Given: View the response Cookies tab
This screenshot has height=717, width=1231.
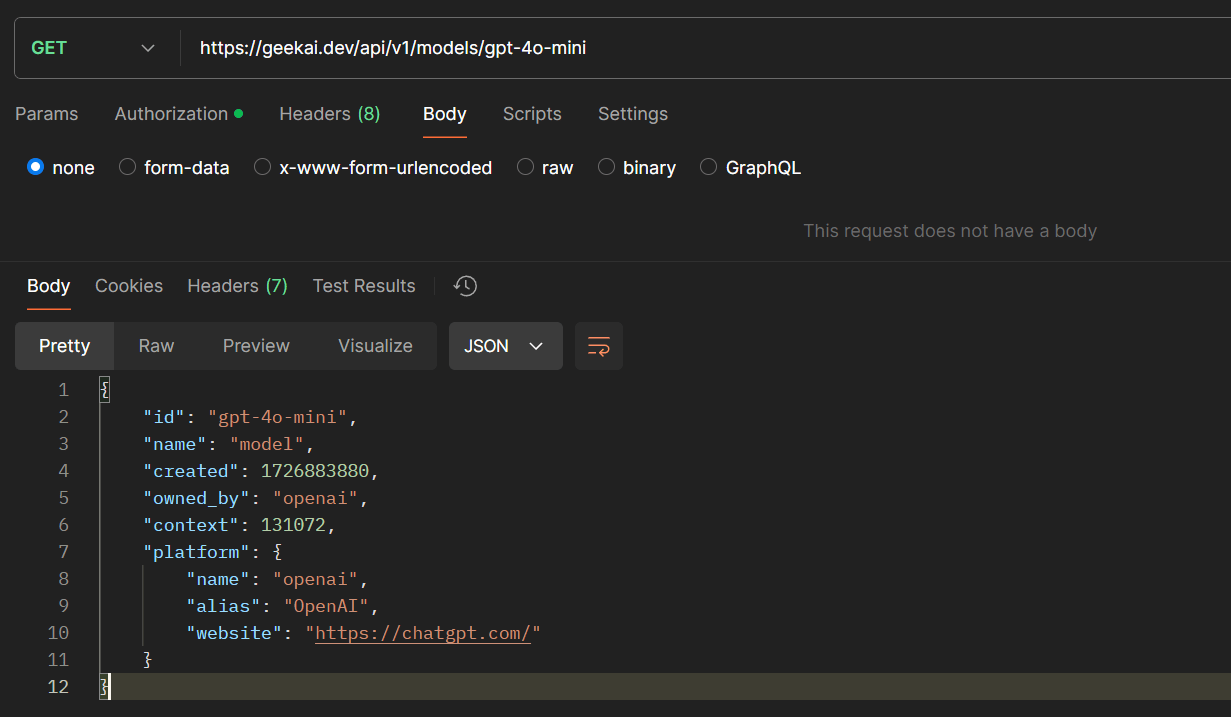Looking at the screenshot, I should point(129,286).
